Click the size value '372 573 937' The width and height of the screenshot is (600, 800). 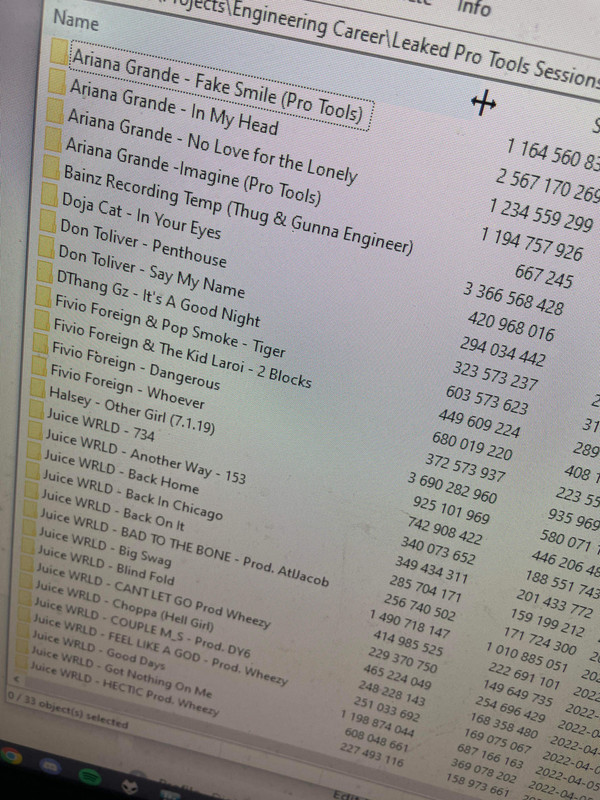466,468
